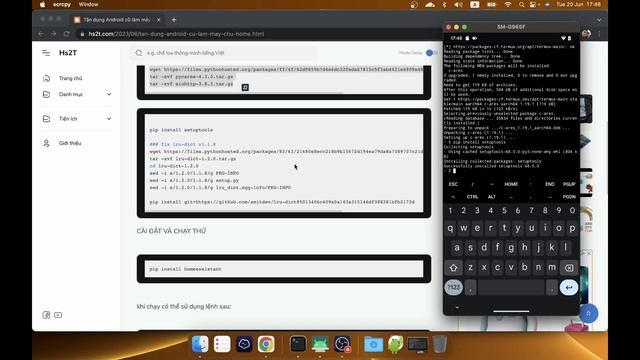Click the hs2t.com address bar

[257, 34]
